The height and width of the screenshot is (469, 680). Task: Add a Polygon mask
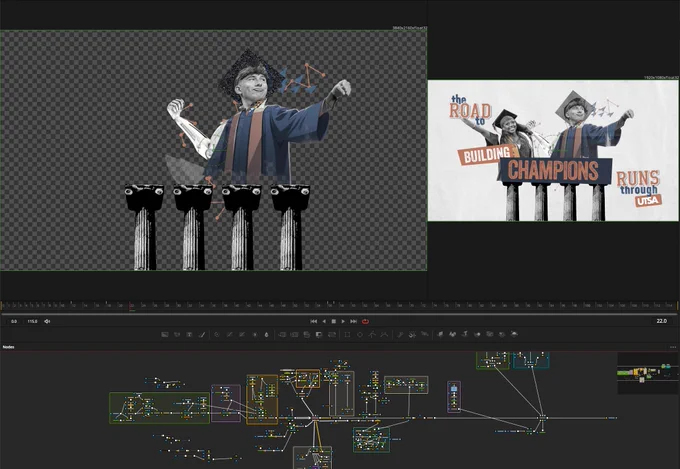pos(372,335)
